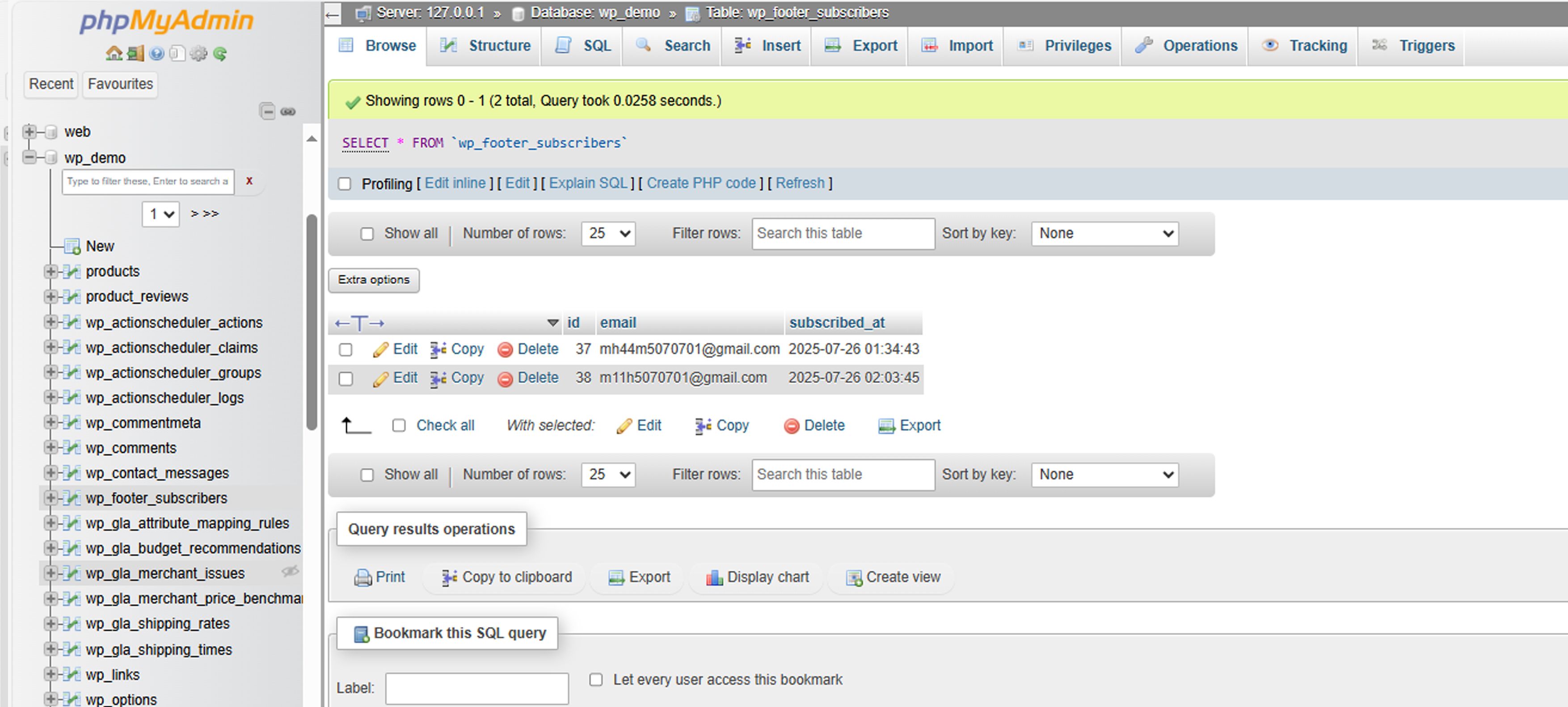This screenshot has height=707, width=1568.
Task: Tick the checkbox for row id 37
Action: click(346, 349)
